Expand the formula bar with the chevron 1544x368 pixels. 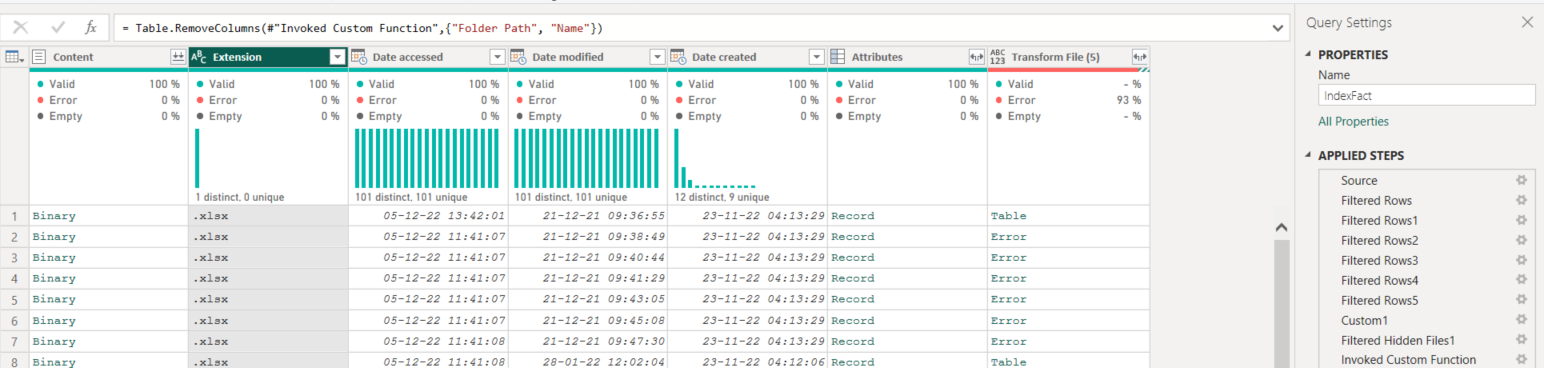pos(1279,28)
